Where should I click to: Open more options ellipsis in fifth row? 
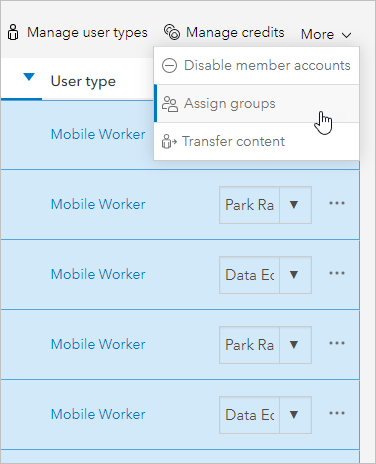click(x=337, y=413)
